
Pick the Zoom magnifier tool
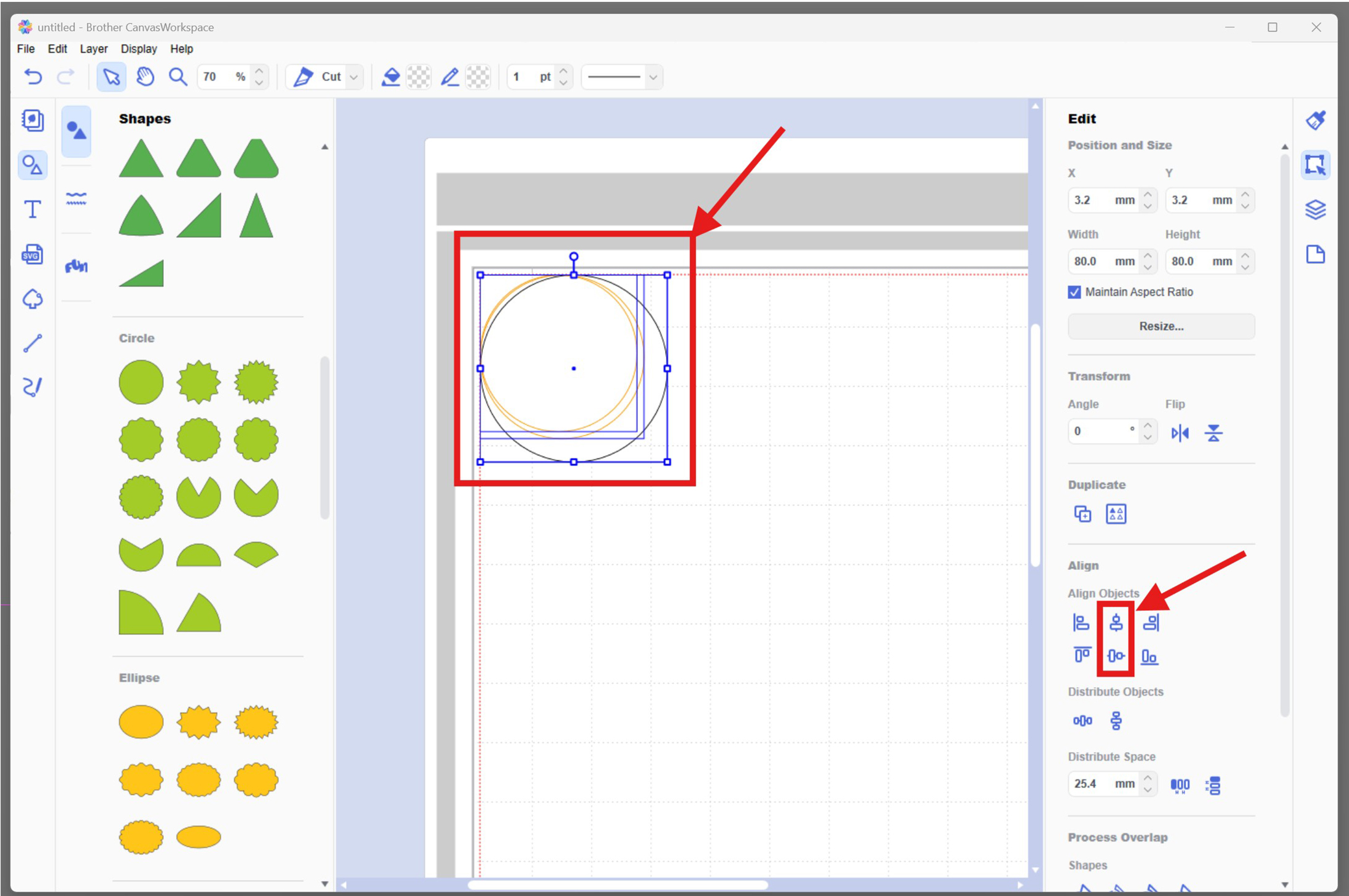click(178, 77)
